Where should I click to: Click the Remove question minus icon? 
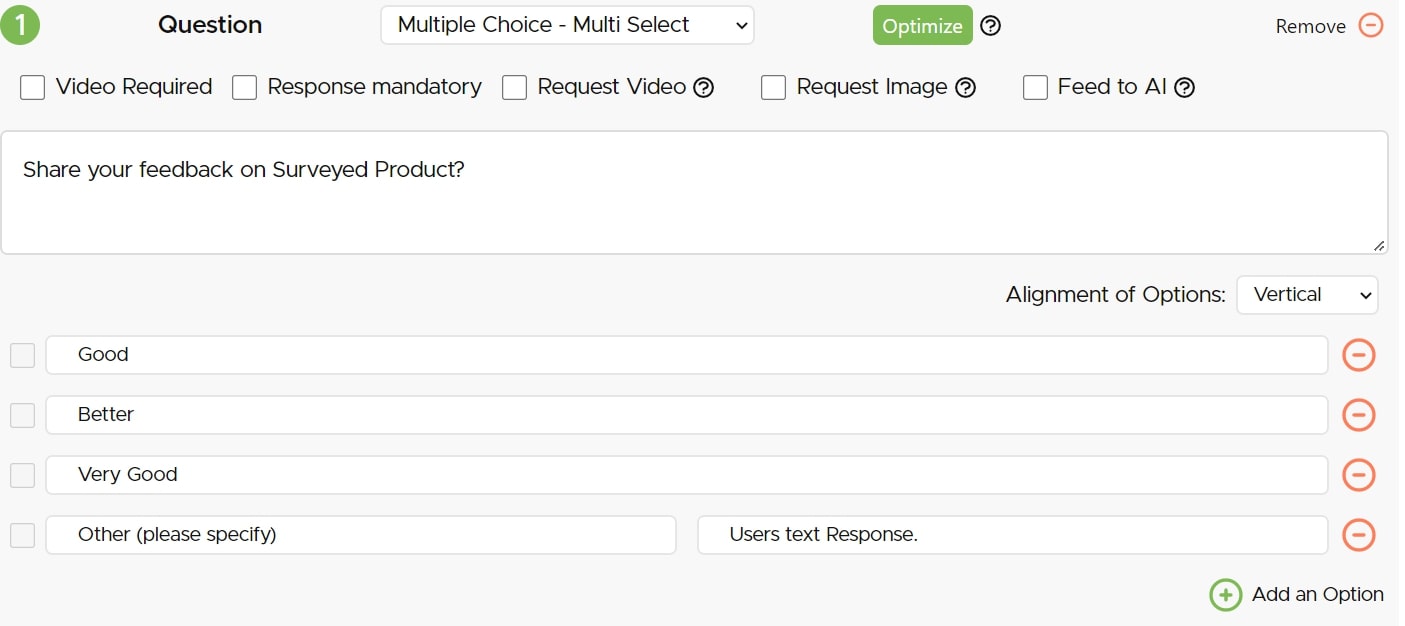[x=1371, y=26]
